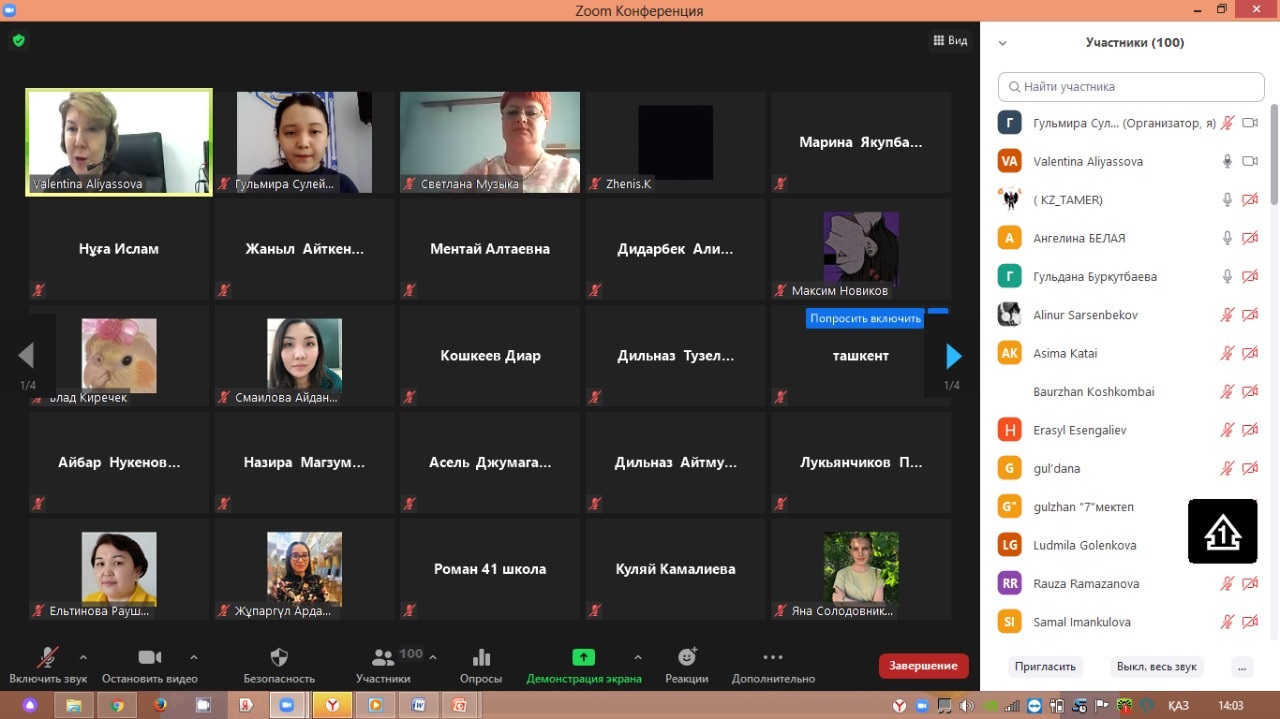Toggle Остановить видео camera button
Viewport: 1280px width, 719px height.
point(150,665)
